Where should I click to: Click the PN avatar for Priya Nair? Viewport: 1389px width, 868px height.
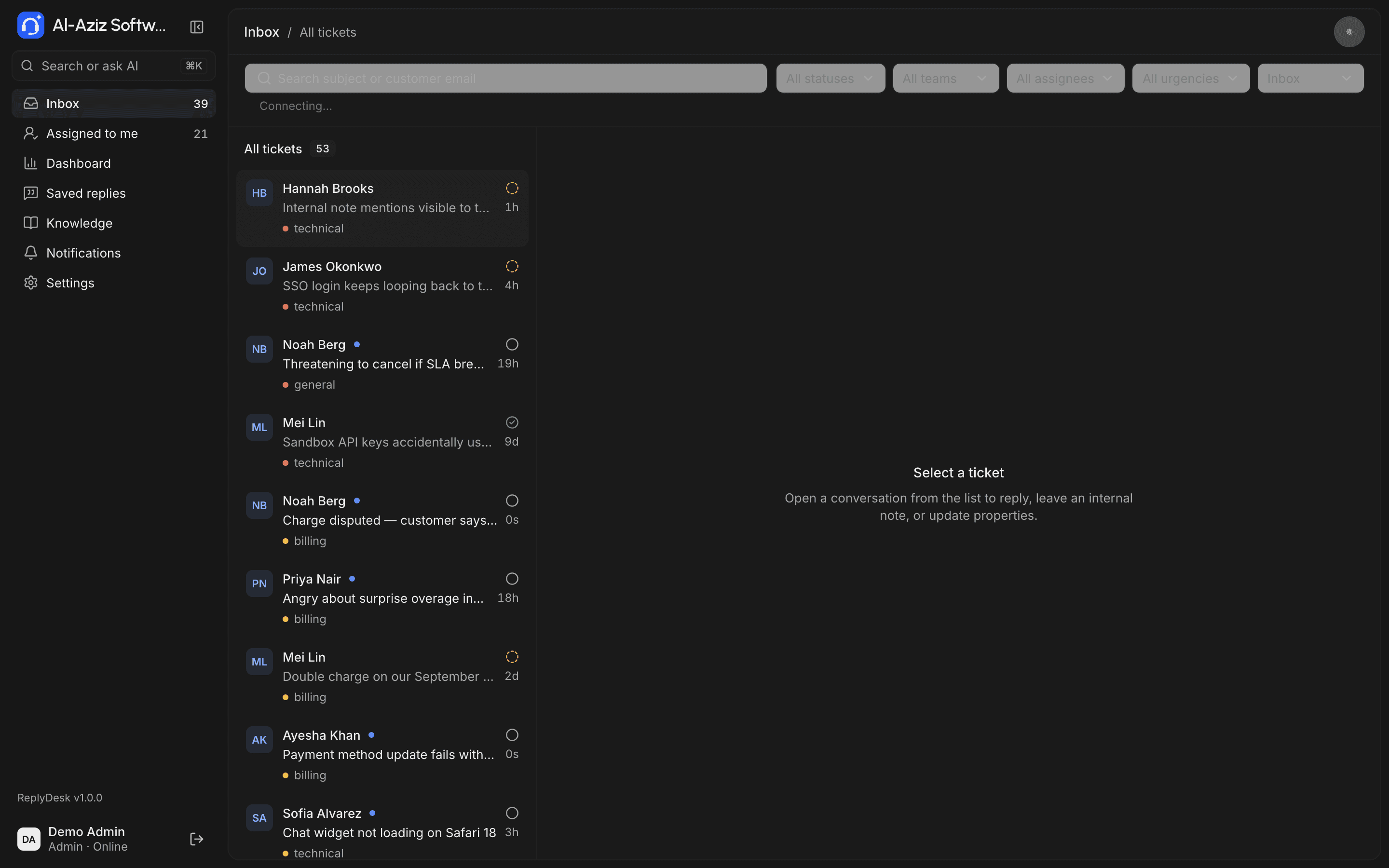(x=259, y=583)
